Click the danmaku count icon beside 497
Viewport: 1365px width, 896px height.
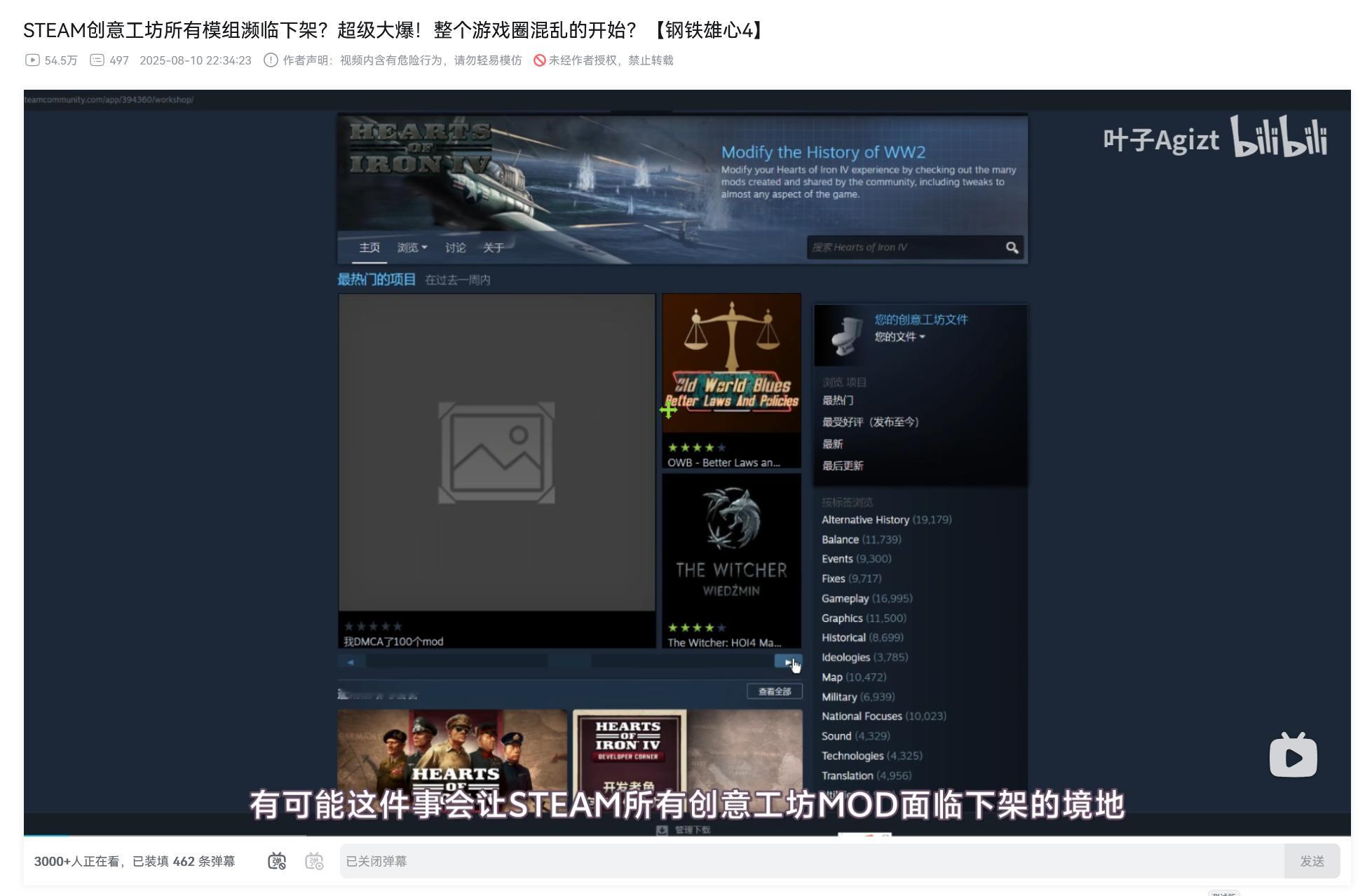tap(97, 60)
